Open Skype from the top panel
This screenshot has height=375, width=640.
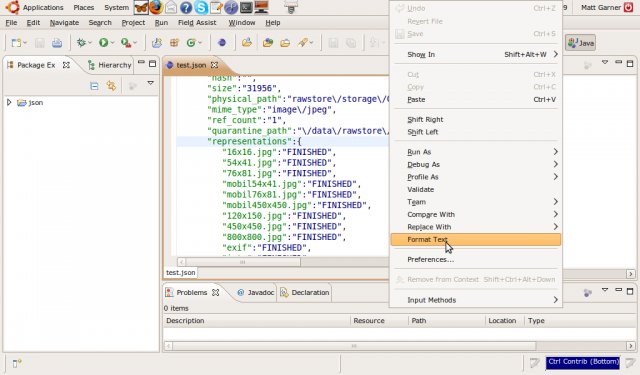click(201, 7)
